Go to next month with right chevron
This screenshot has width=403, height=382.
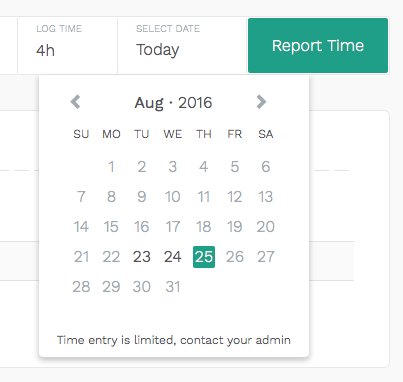click(x=261, y=102)
